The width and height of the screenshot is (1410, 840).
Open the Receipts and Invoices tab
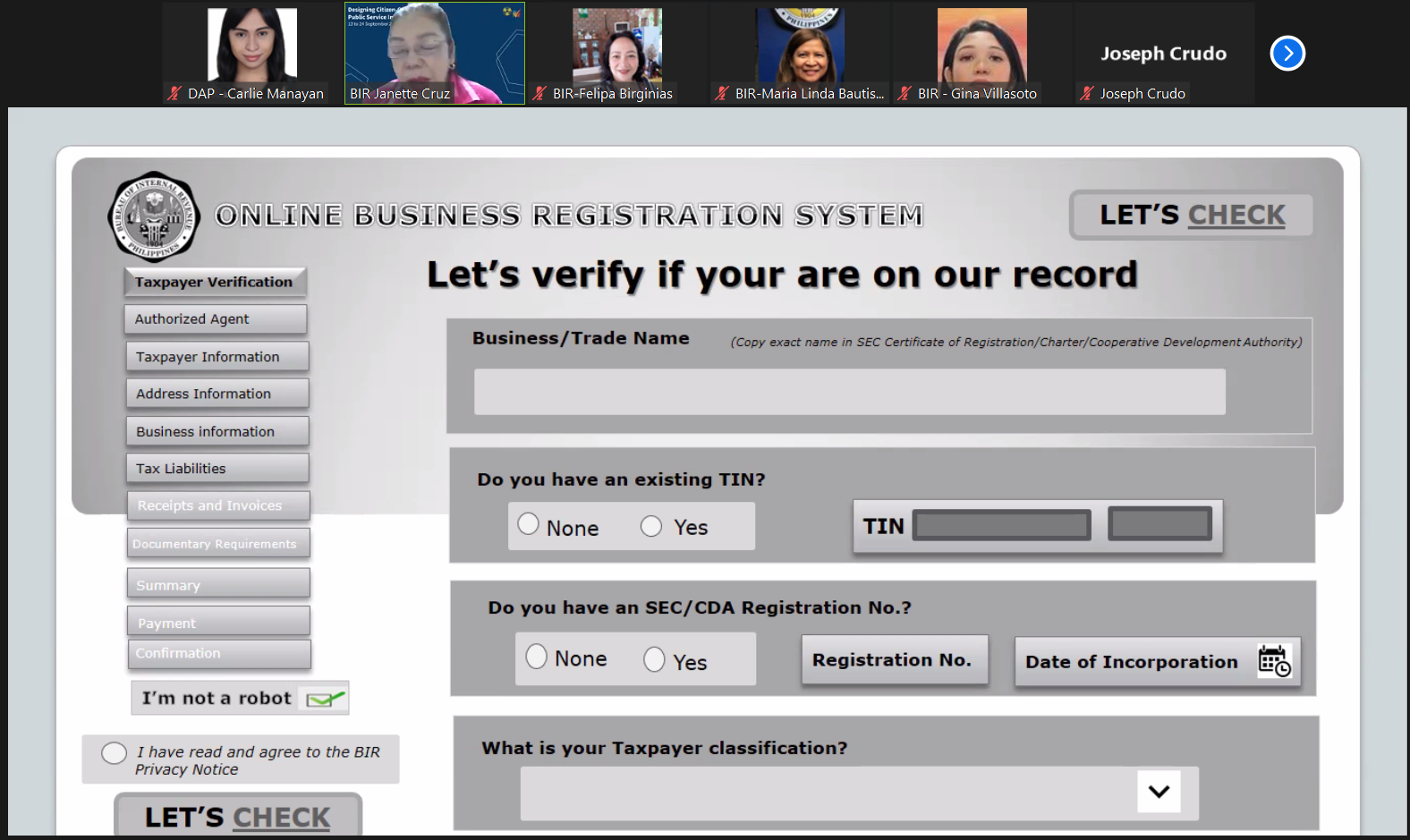click(x=218, y=505)
